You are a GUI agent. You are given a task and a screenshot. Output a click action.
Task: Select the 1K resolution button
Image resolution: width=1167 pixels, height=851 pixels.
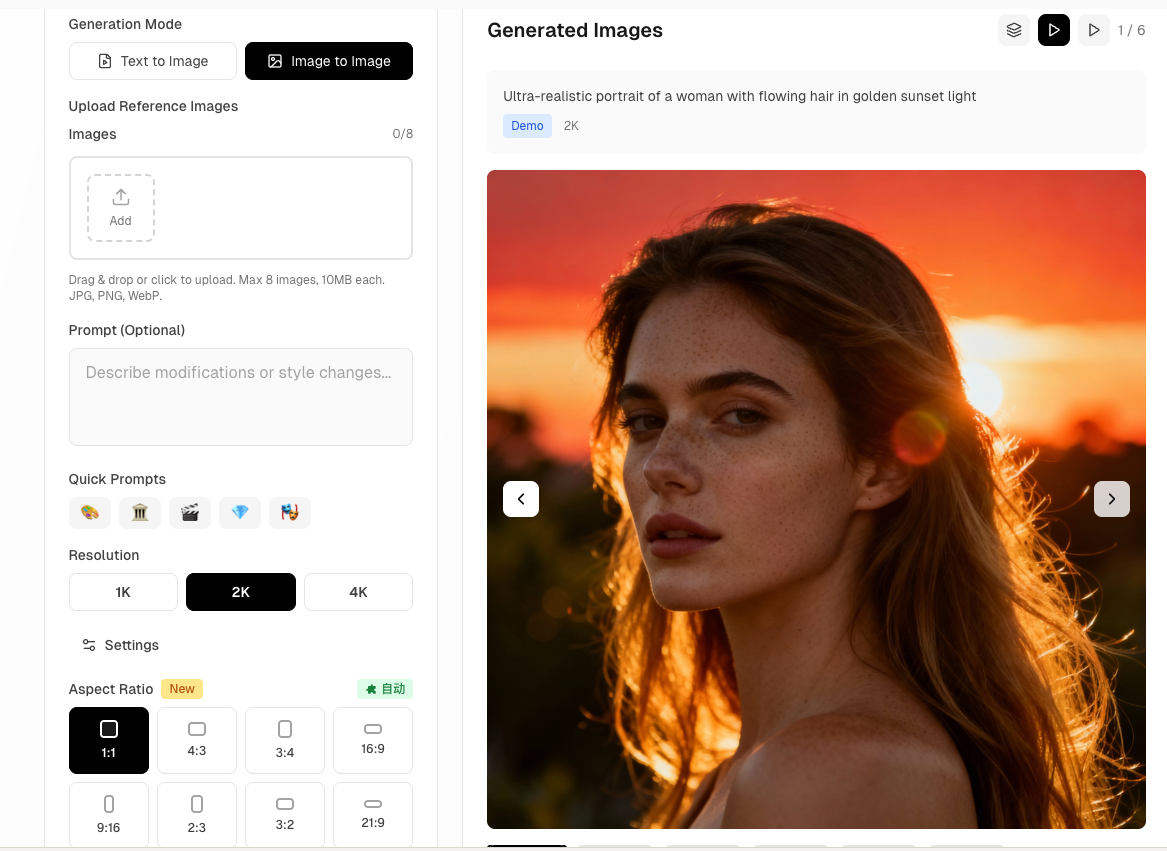tap(123, 592)
